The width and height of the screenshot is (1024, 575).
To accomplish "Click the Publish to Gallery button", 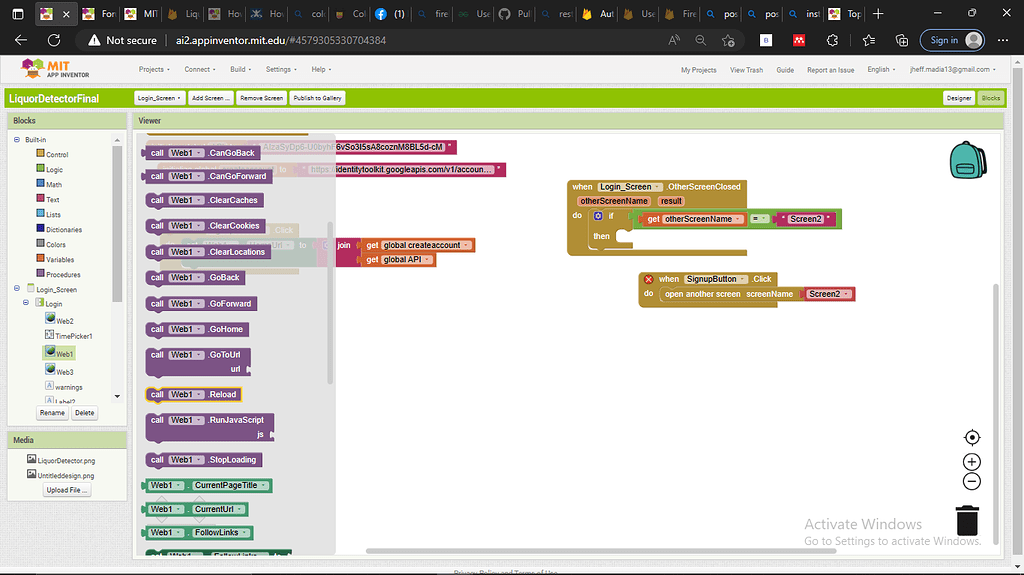I will [x=317, y=98].
